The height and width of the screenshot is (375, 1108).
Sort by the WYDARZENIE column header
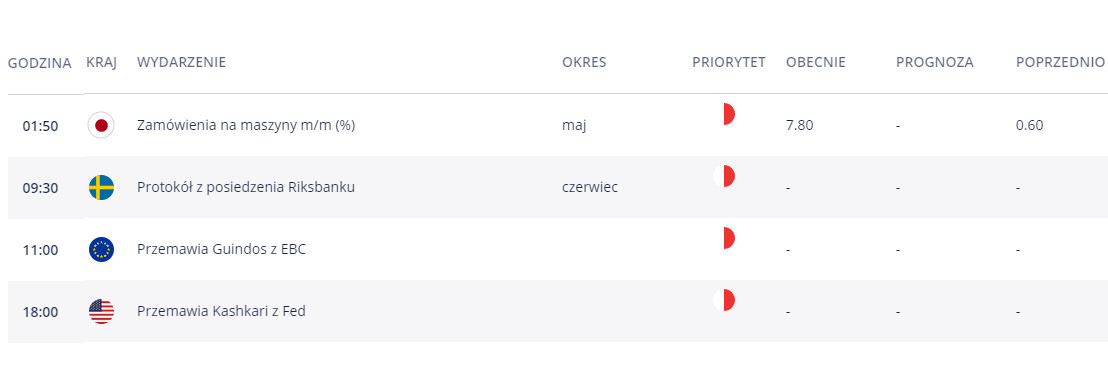(182, 62)
